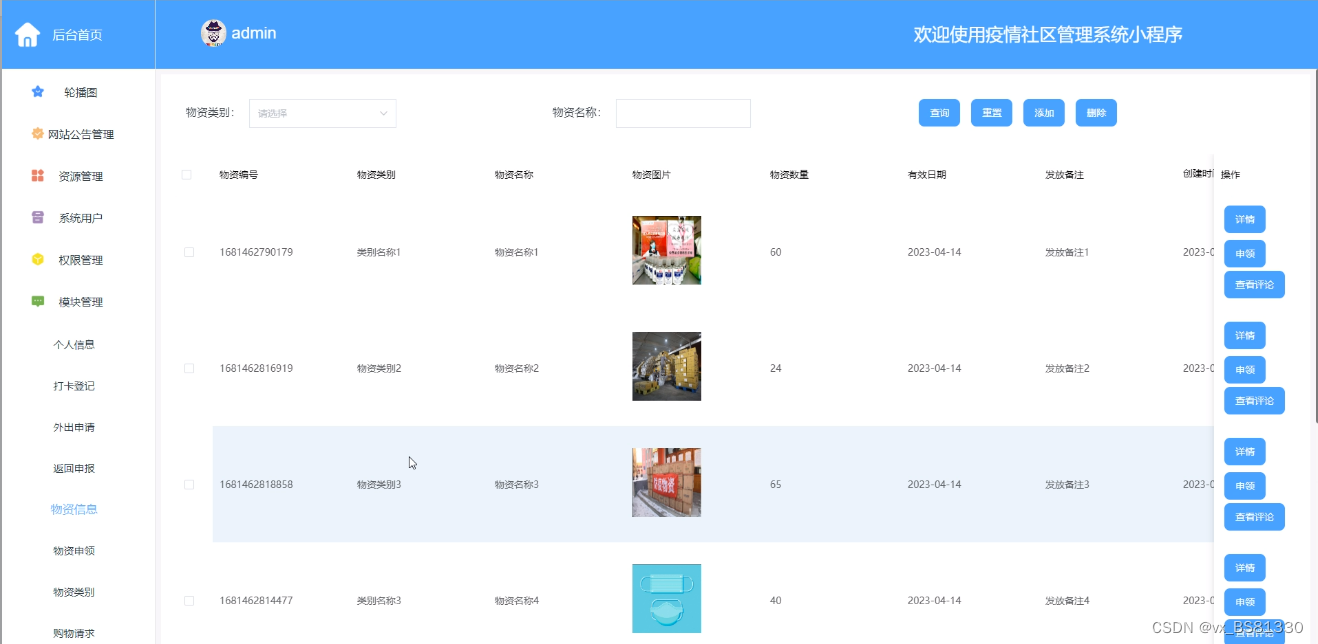Check the box for row 1681462818858
This screenshot has height=644, width=1318.
point(189,484)
